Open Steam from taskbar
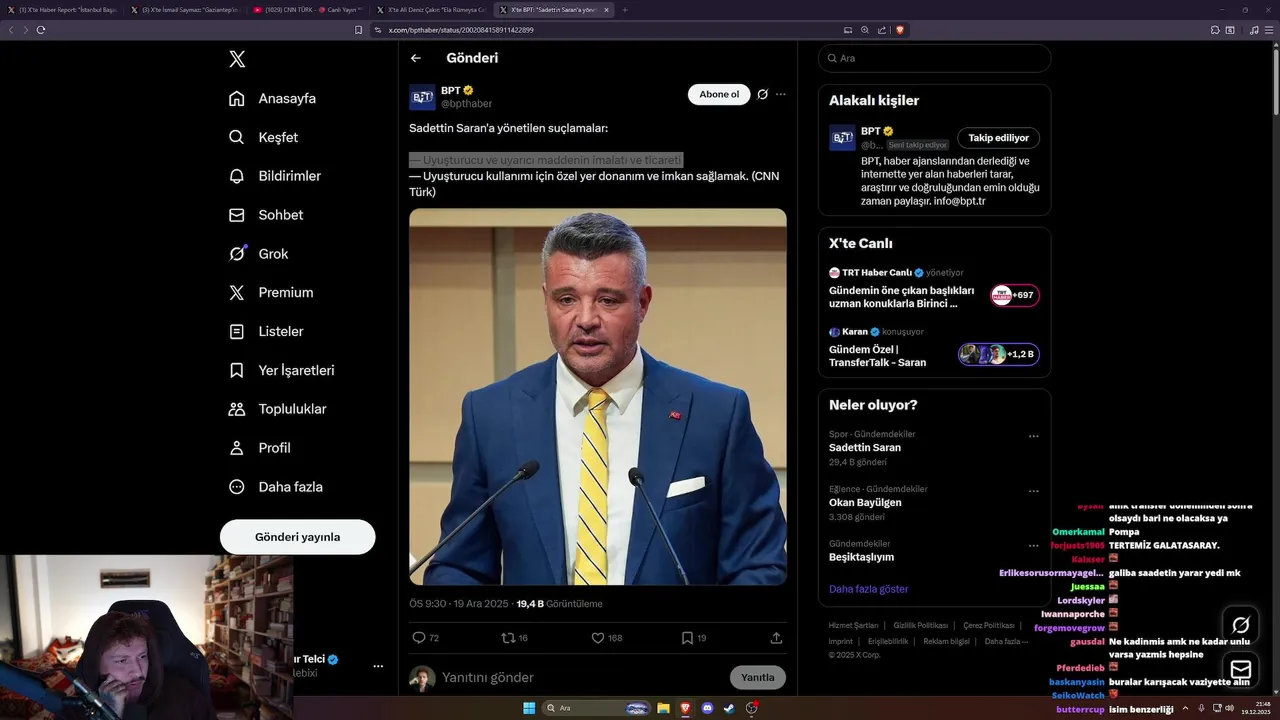Image resolution: width=1280 pixels, height=720 pixels. coord(729,708)
